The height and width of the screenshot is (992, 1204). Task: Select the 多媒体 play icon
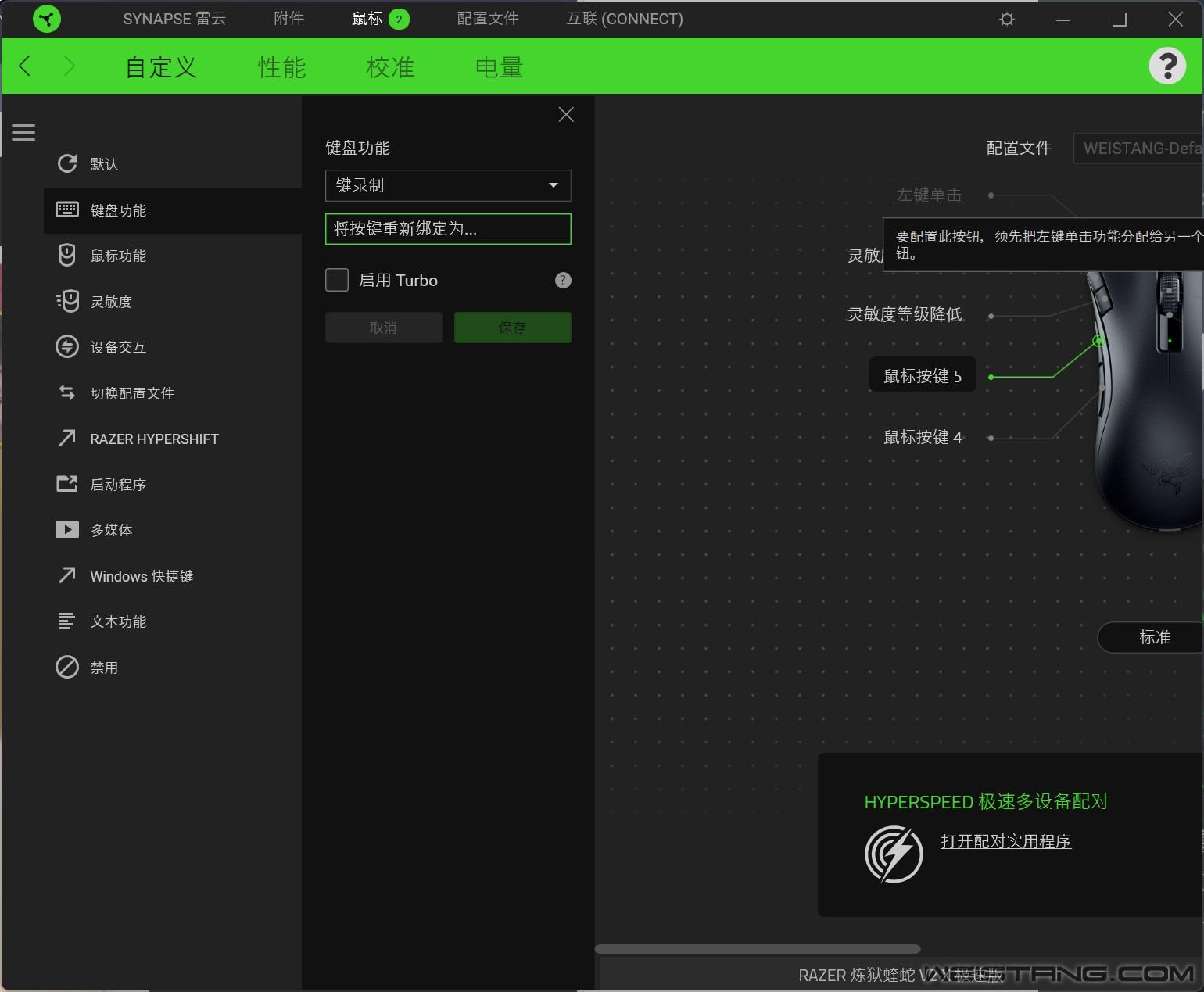tap(67, 529)
